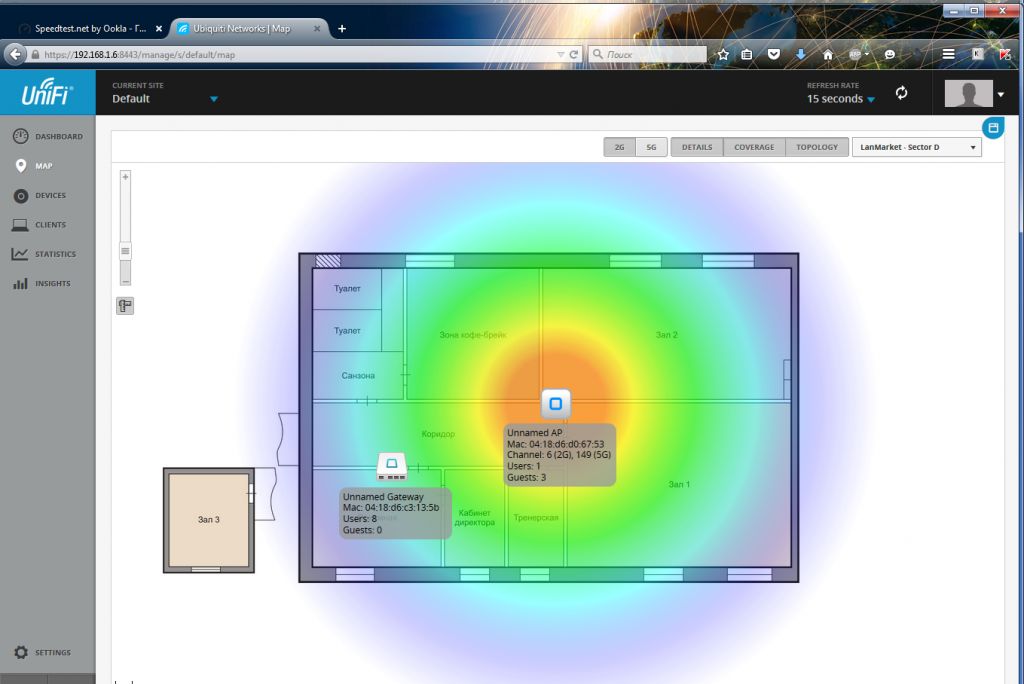1024x684 pixels.
Task: Expand the Current Site dropdown
Action: [x=213, y=99]
